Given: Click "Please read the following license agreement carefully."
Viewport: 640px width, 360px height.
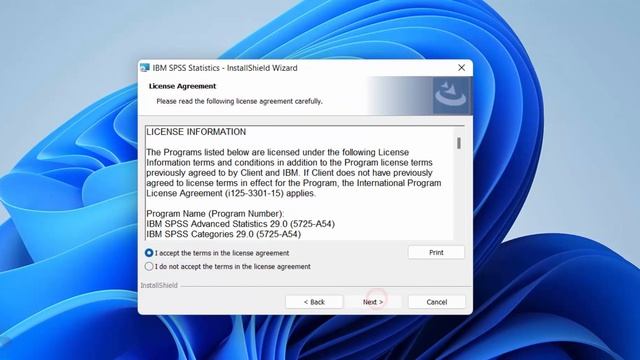Looking at the screenshot, I should [x=239, y=101].
